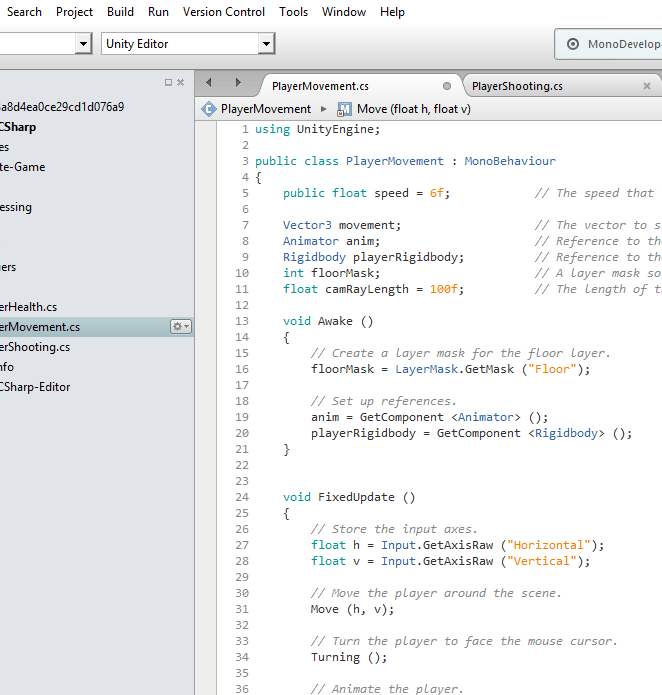
Task: Open the Unity Editor target dropdown
Action: tap(188, 43)
